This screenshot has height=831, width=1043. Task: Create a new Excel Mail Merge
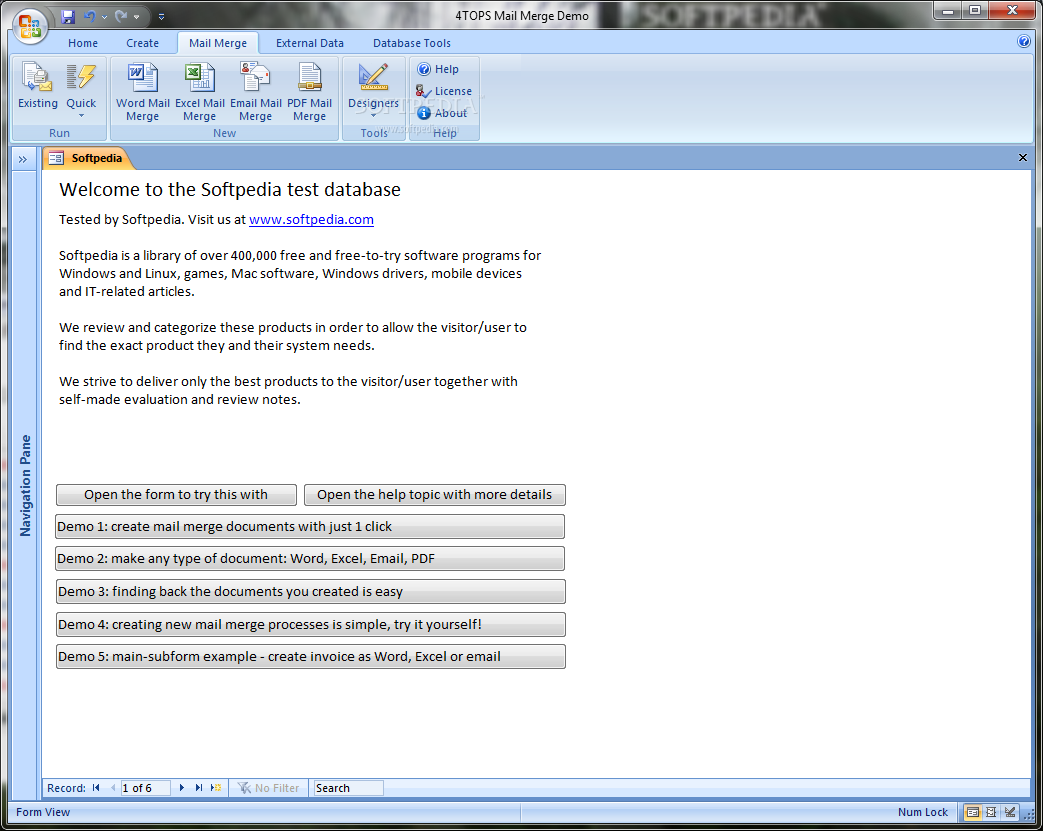point(200,91)
